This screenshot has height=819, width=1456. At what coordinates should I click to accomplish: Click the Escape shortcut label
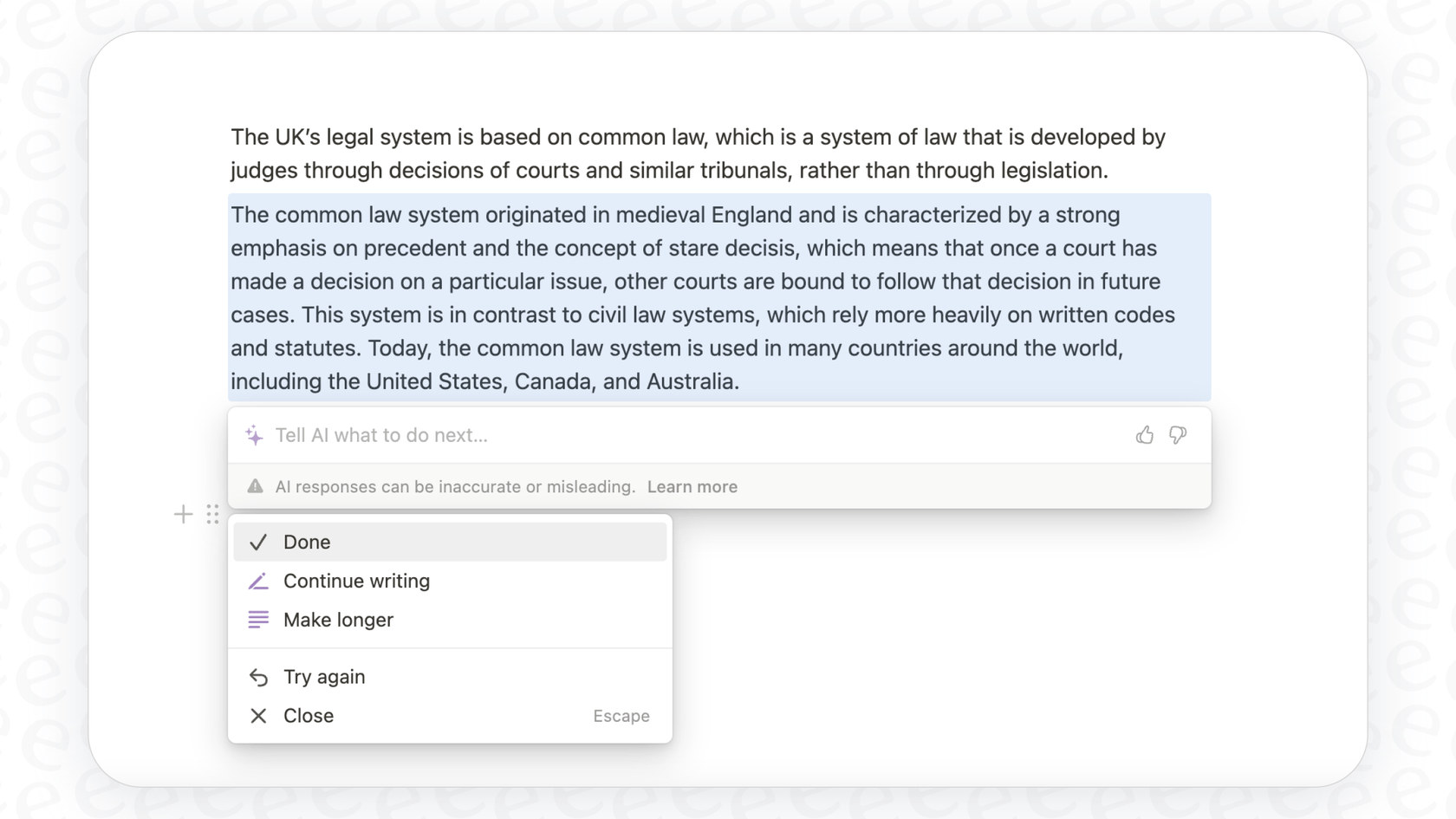pos(621,716)
